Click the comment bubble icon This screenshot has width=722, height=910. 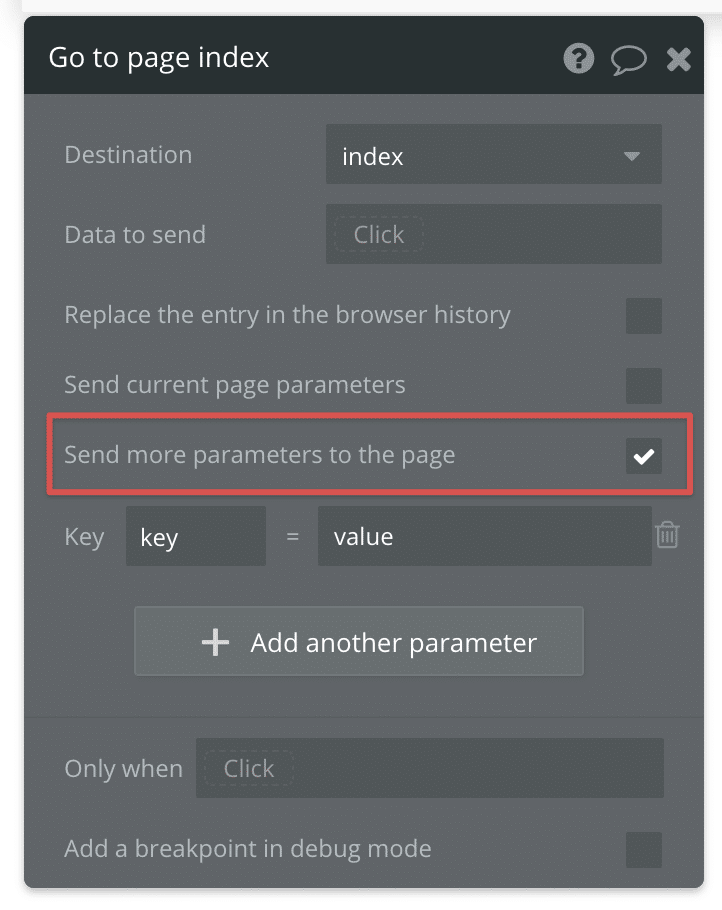click(x=629, y=59)
